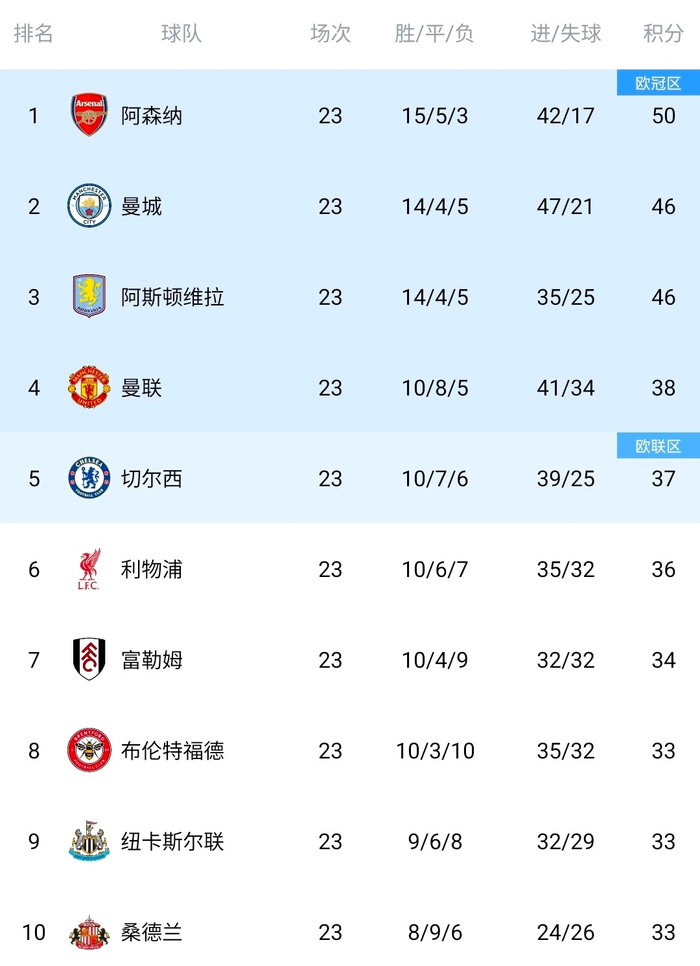Select team name 纽卡斯尔联
The width and height of the screenshot is (700, 966).
172,842
